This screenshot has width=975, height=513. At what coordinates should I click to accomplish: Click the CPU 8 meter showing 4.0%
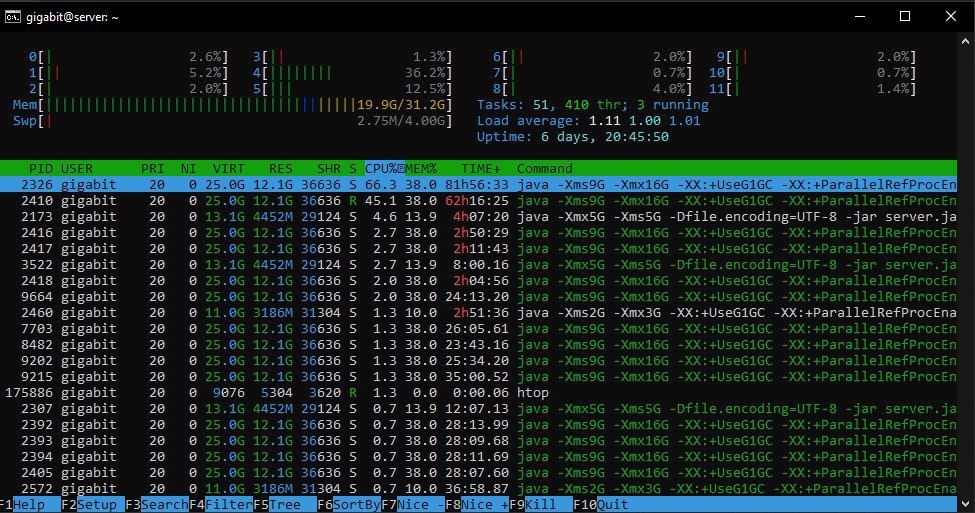(592, 89)
